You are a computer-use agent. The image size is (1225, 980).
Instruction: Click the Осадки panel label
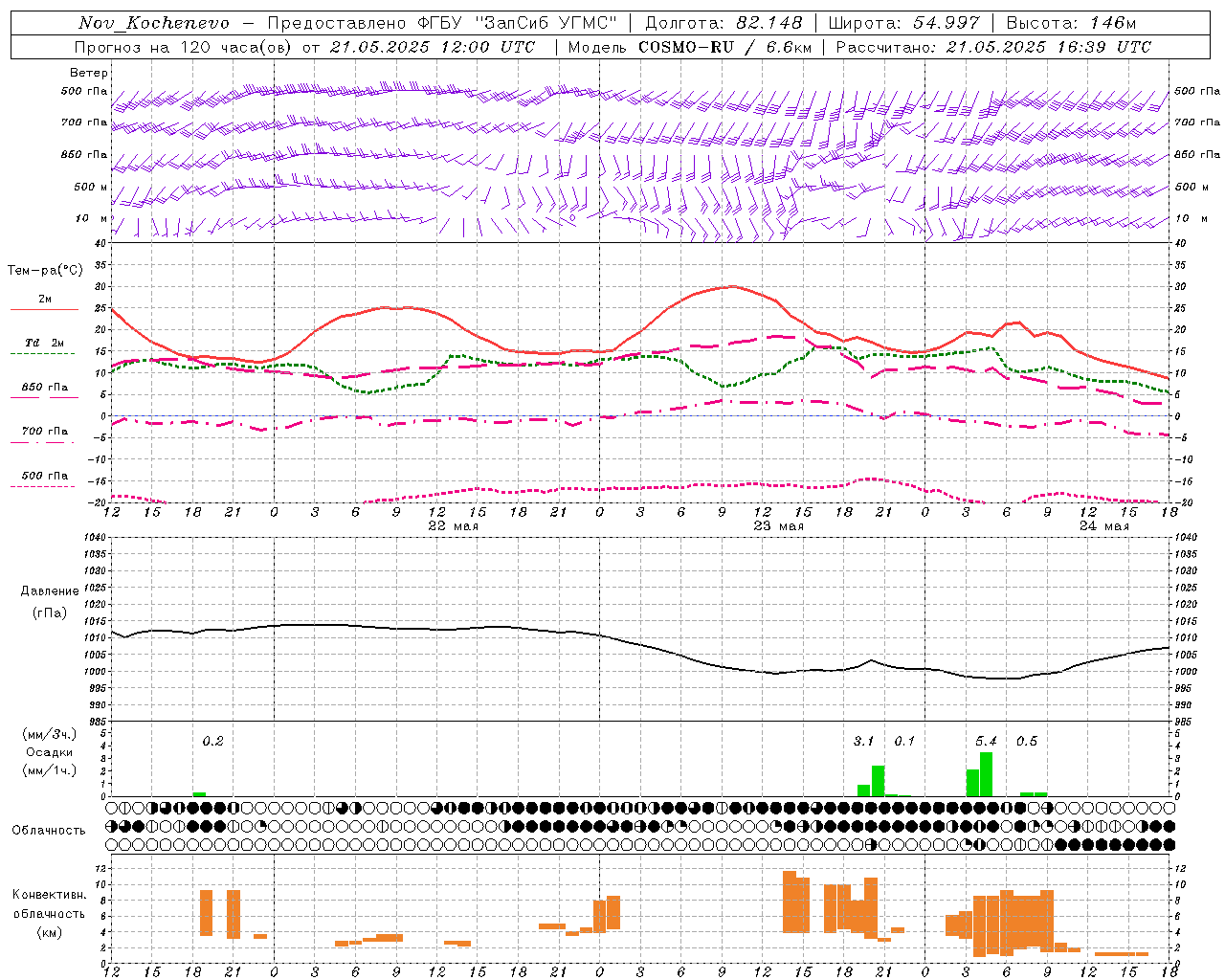[50, 752]
